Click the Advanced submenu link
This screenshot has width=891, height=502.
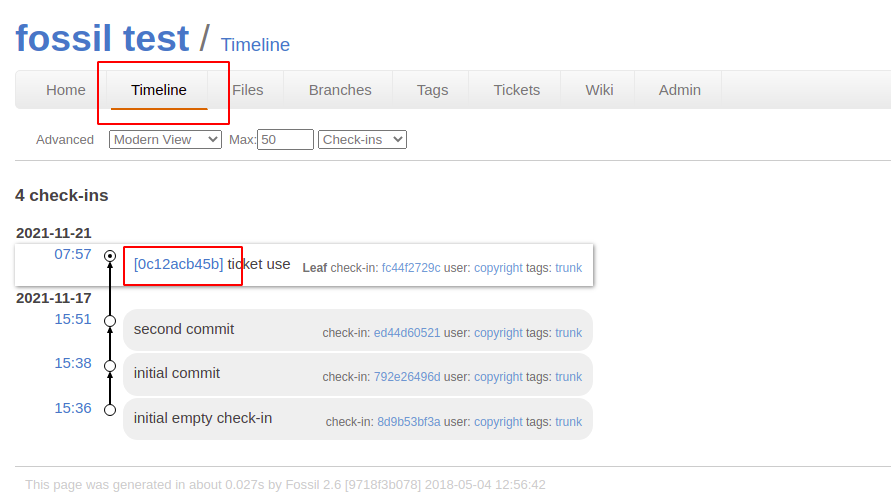point(65,140)
